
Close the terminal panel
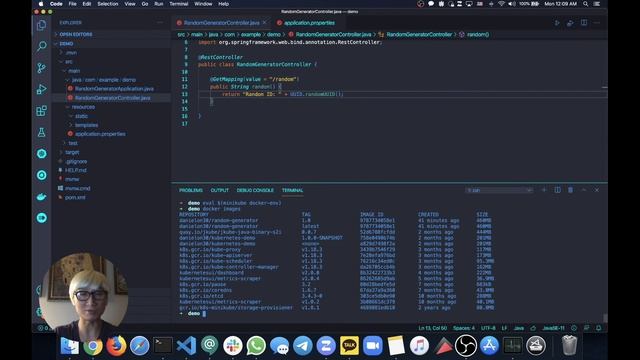(x=597, y=190)
